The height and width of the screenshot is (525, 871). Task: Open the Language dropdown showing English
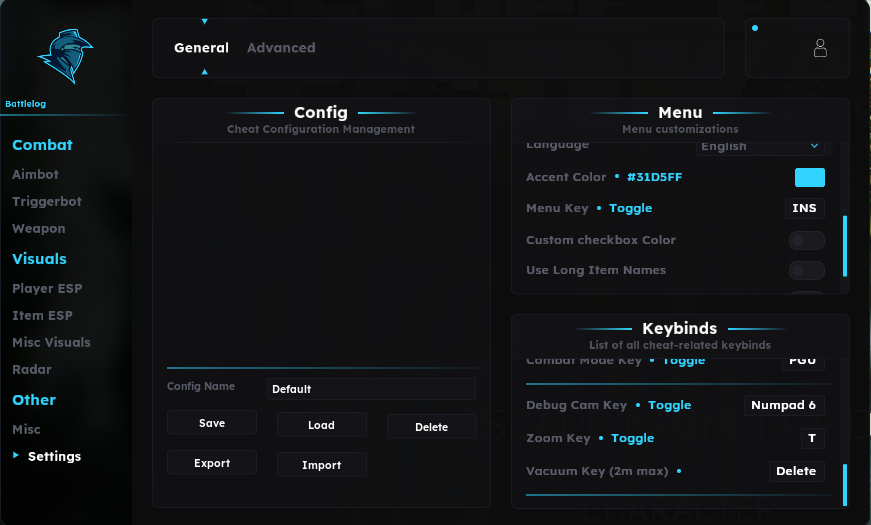pos(760,147)
